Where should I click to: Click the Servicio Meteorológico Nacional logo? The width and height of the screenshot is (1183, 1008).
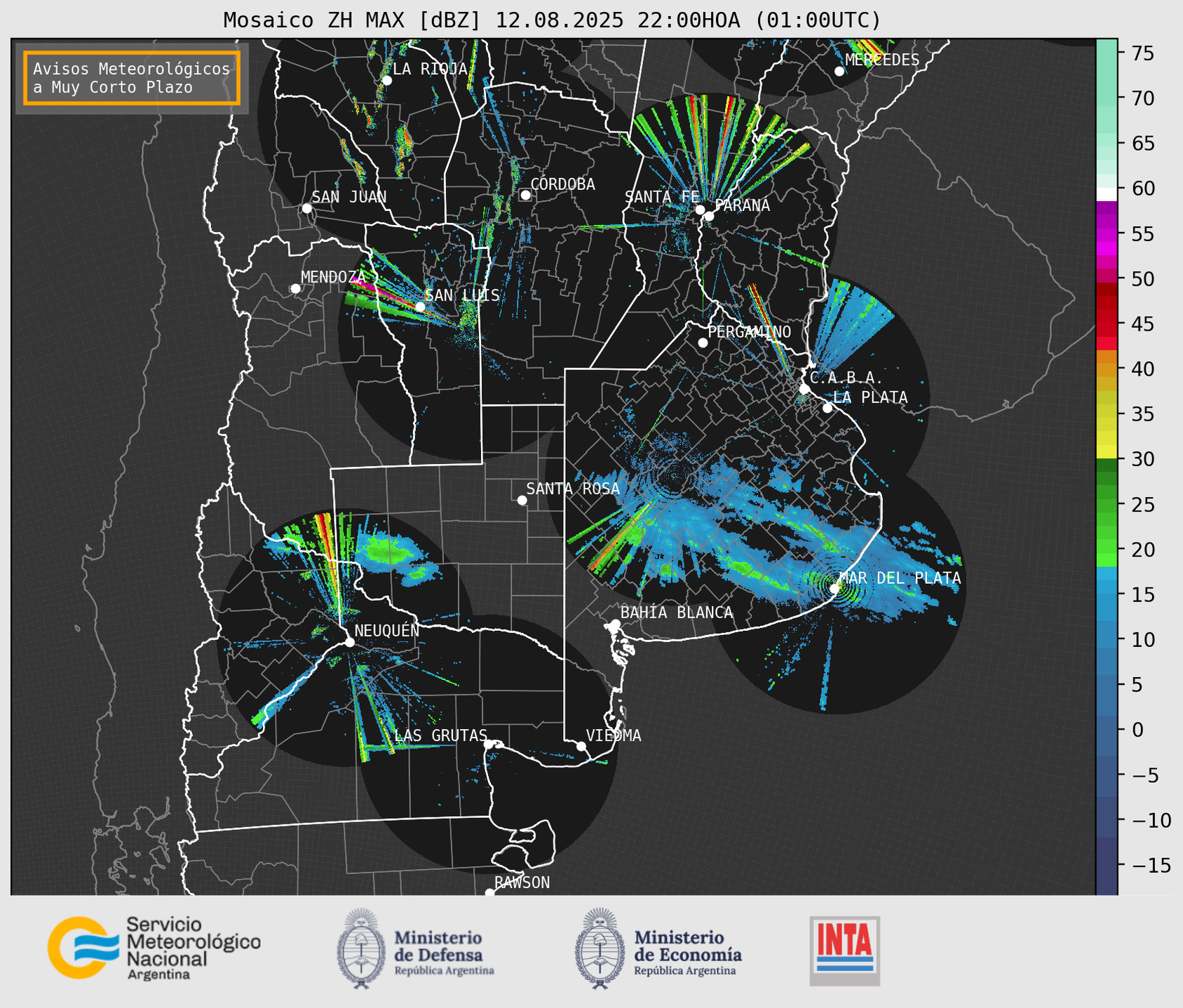154,948
